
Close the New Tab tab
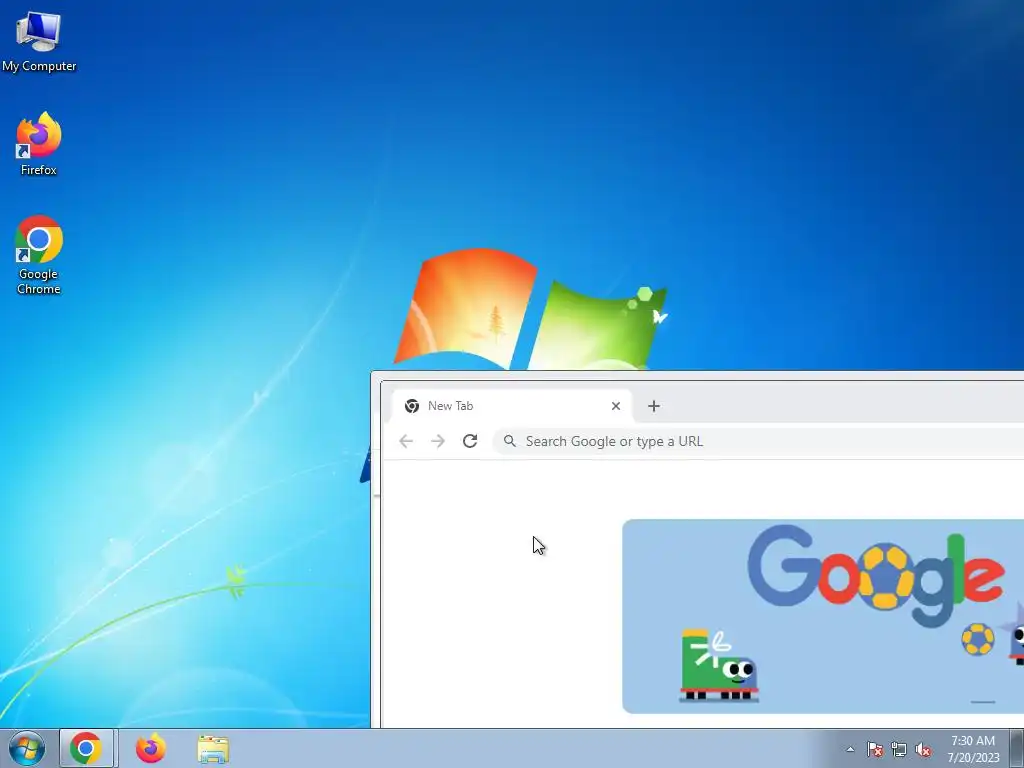pyautogui.click(x=616, y=406)
